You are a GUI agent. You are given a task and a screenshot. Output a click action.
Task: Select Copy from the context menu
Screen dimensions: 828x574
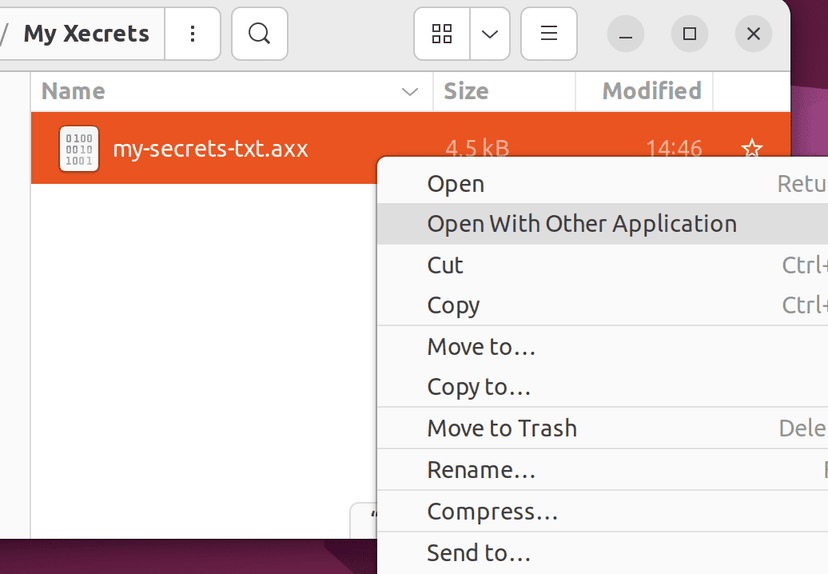603,305
